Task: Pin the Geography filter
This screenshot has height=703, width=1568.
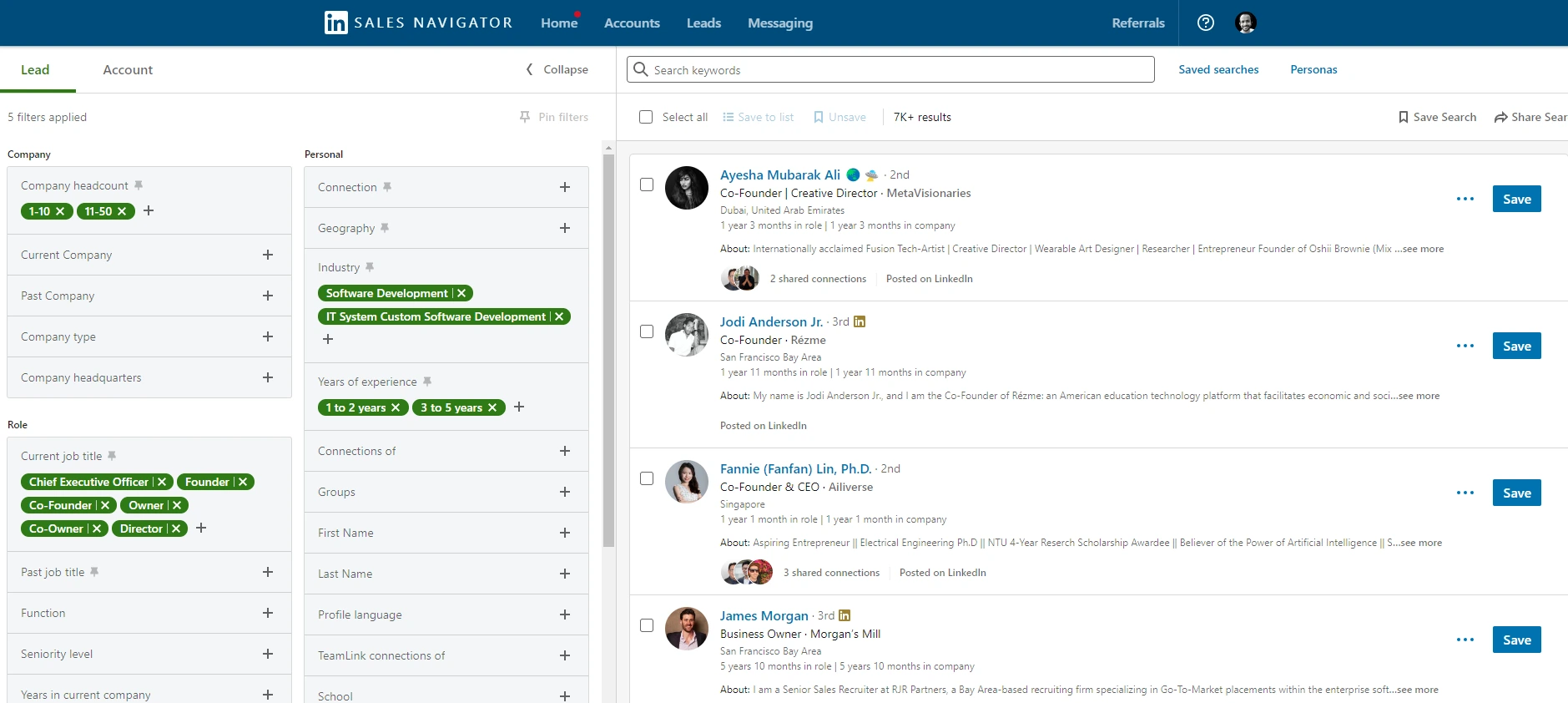Action: 385,227
